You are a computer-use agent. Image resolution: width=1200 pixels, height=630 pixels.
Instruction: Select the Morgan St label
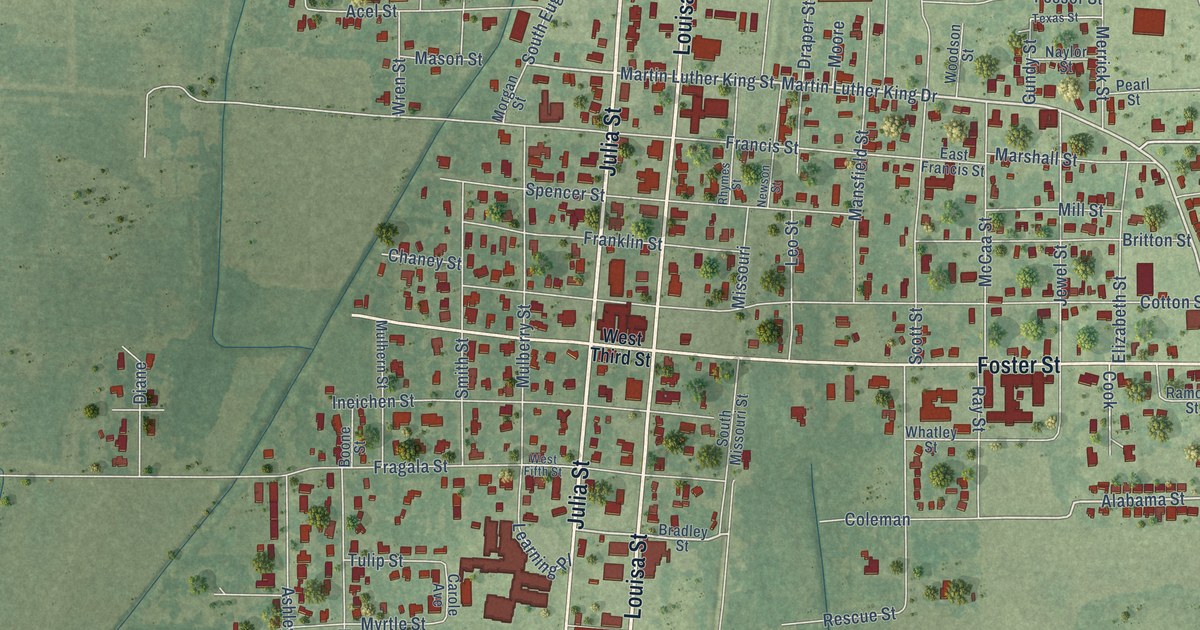[x=510, y=98]
